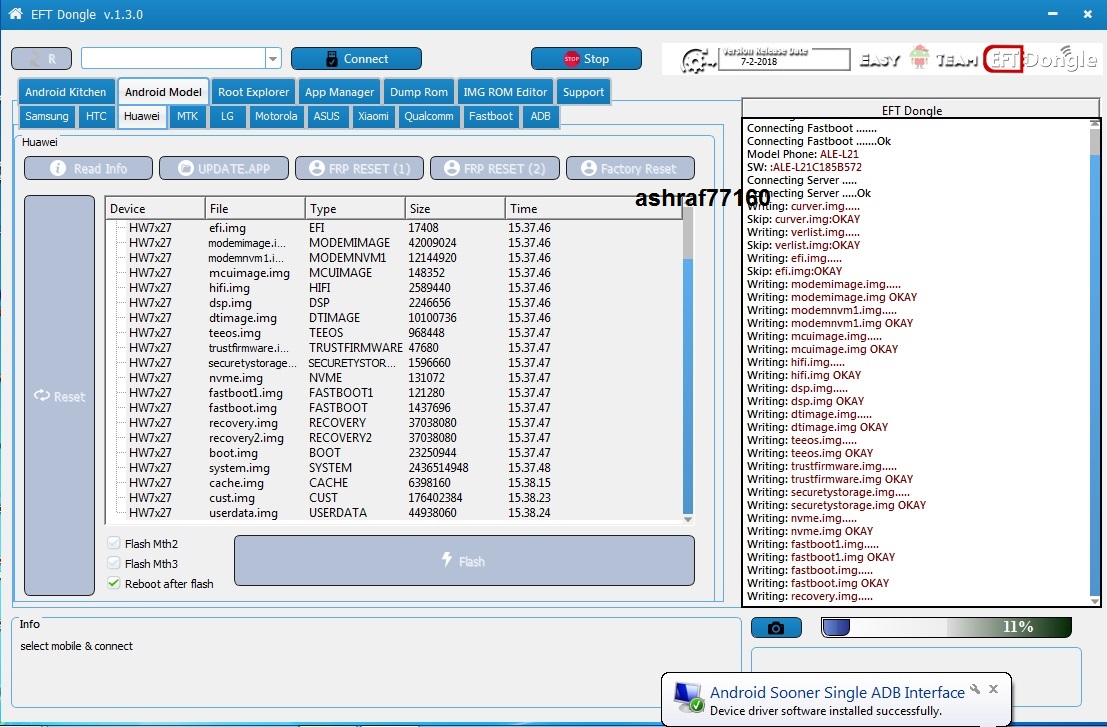This screenshot has height=727, width=1107.
Task: Select the mcuimage.img row
Action: pos(395,272)
